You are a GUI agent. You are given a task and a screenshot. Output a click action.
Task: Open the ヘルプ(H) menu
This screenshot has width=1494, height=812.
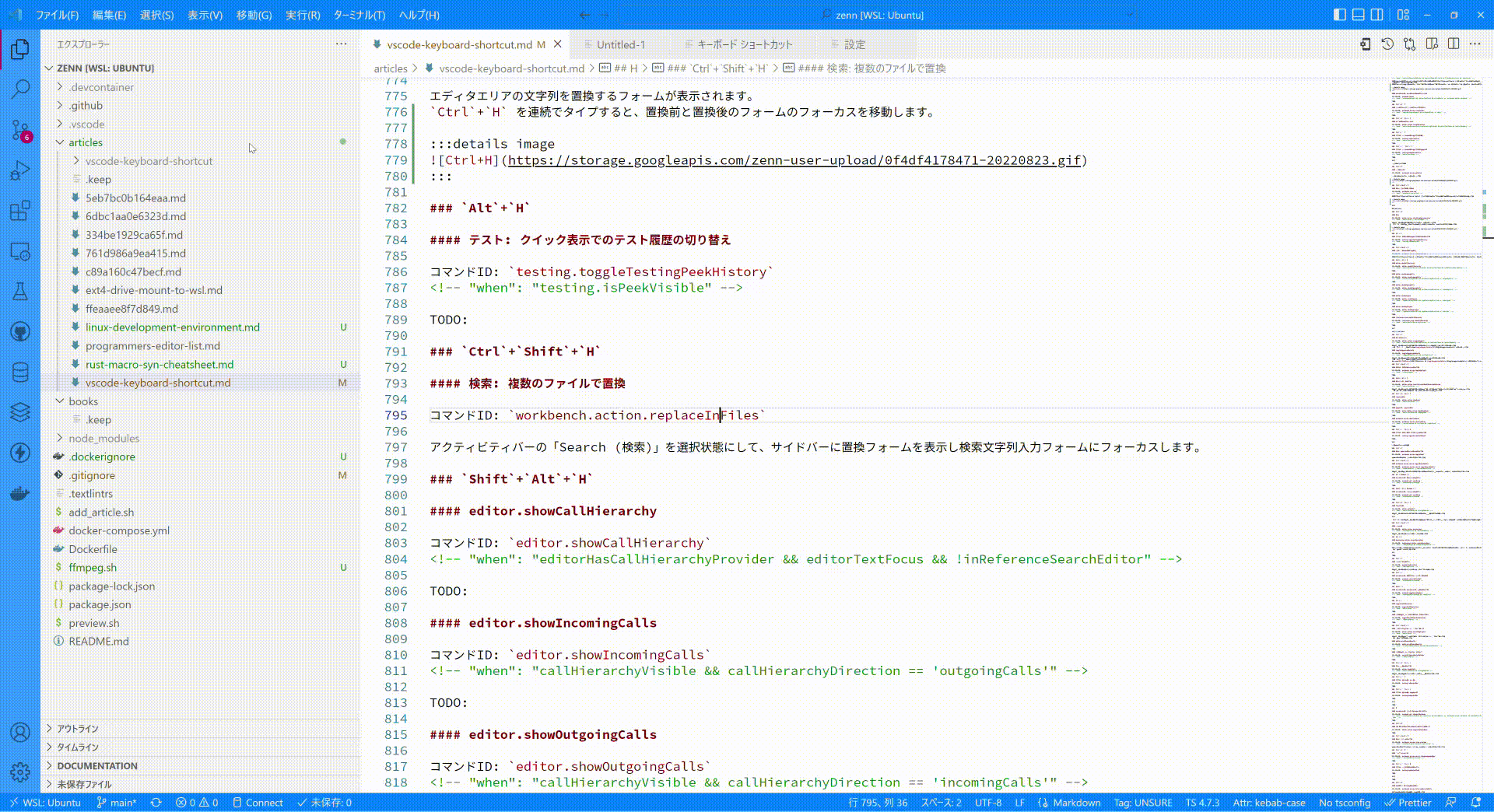pyautogui.click(x=419, y=15)
